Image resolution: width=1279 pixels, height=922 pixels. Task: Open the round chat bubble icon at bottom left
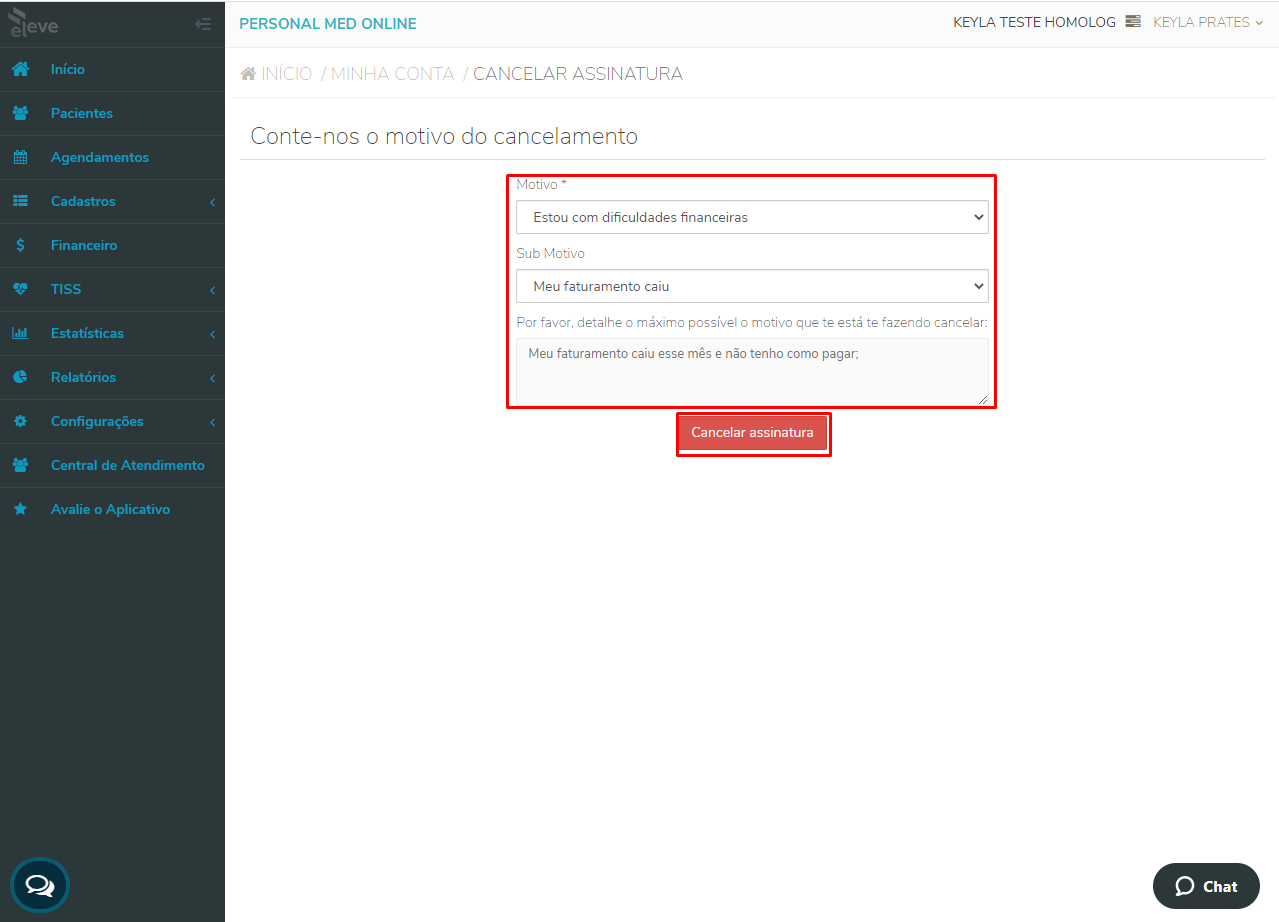[x=40, y=885]
